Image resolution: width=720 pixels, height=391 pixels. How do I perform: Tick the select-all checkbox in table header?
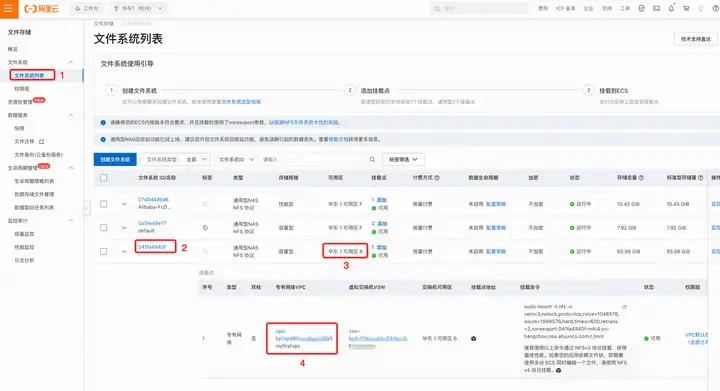(104, 178)
